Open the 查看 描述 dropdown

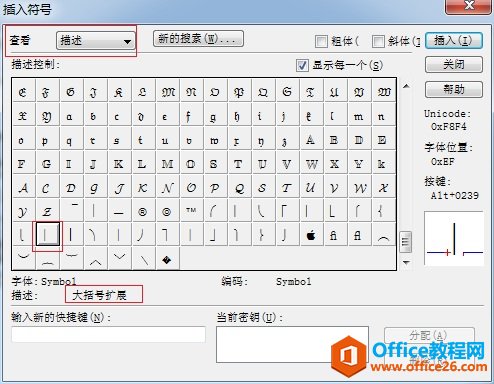[x=96, y=41]
